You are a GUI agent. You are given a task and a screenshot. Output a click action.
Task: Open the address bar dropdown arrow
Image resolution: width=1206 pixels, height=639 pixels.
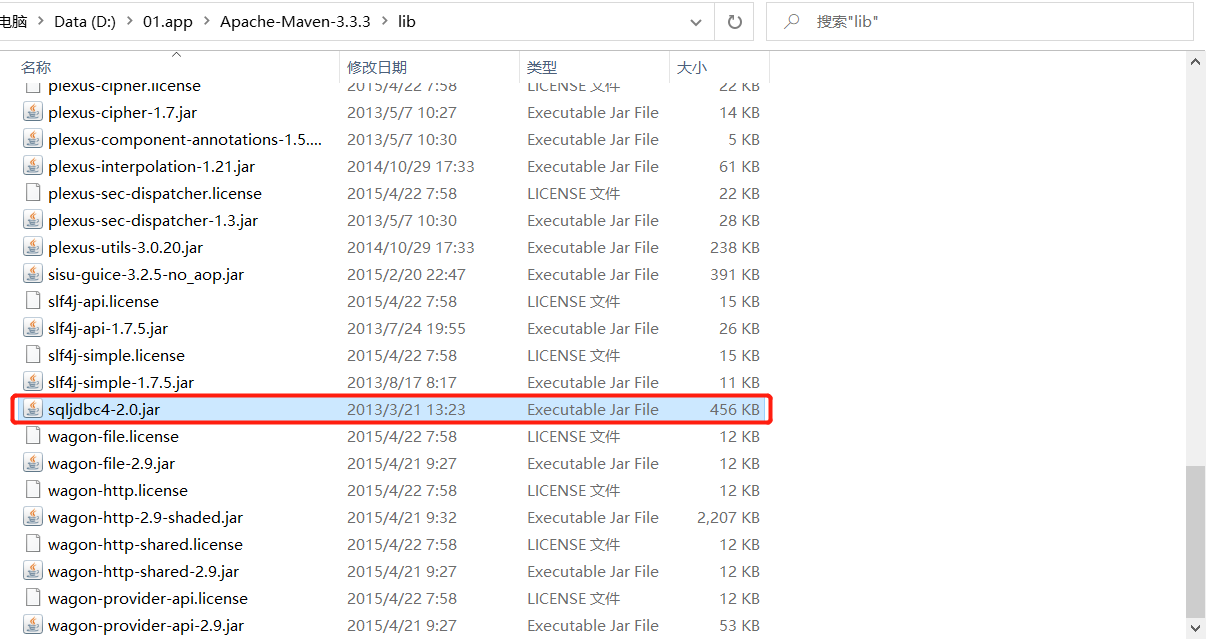[696, 21]
